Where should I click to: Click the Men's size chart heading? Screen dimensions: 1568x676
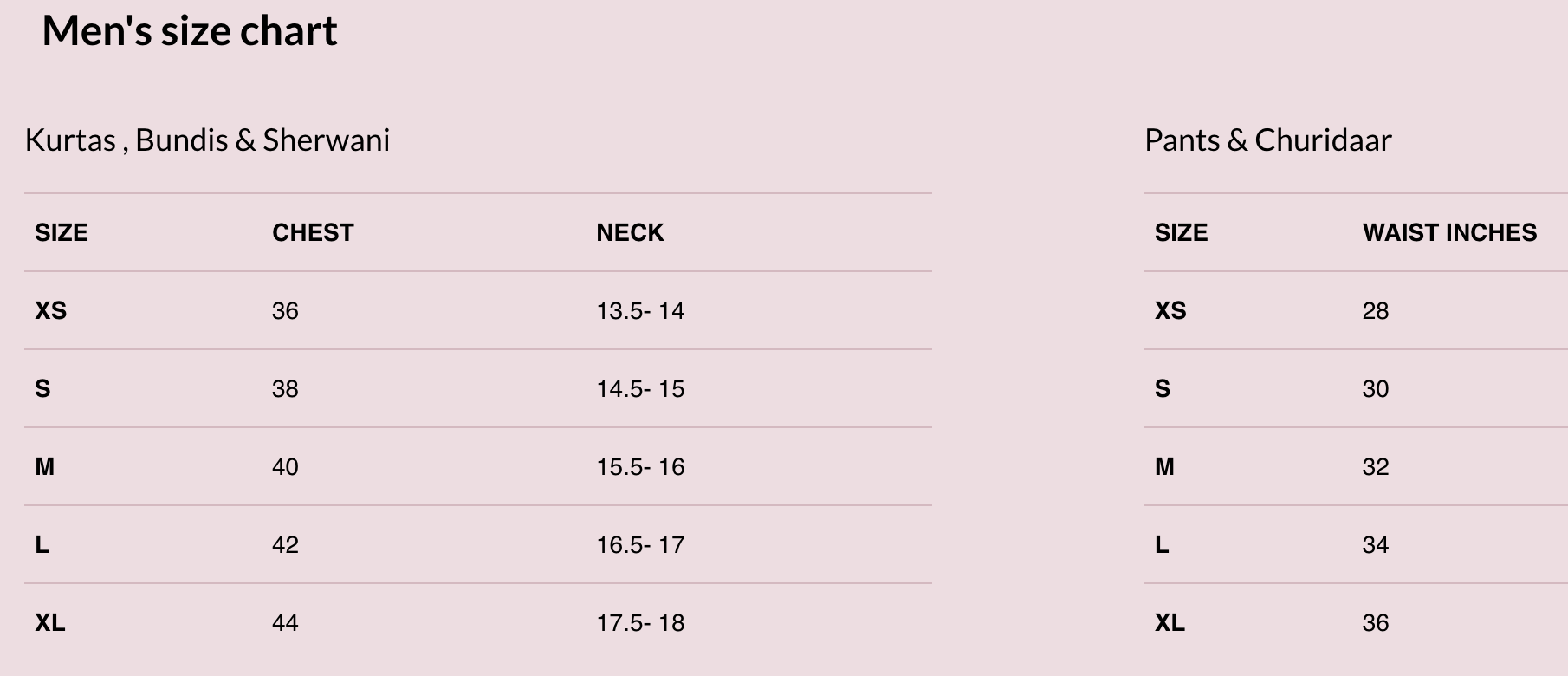coord(190,31)
